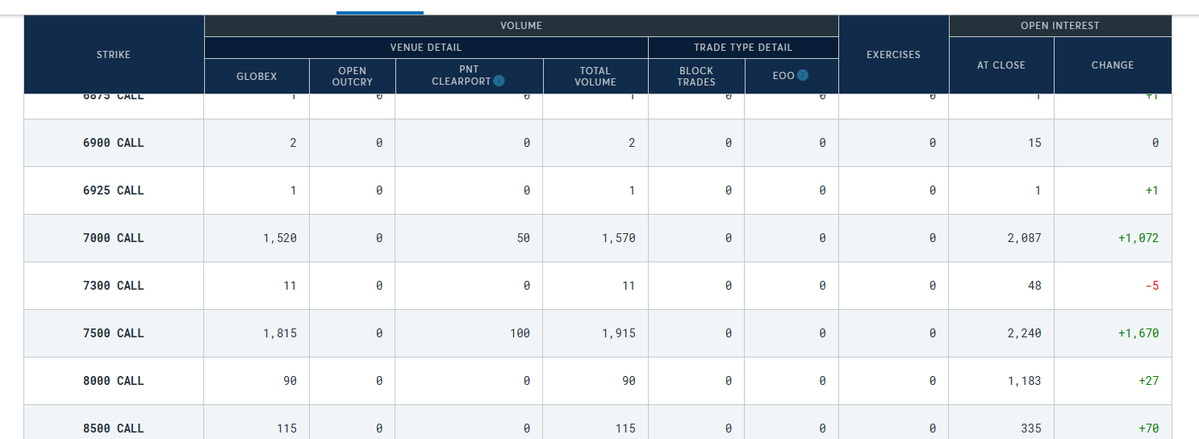Click at-close open interest 1,183
Screen dimensions: 1199x439
(x=1024, y=381)
